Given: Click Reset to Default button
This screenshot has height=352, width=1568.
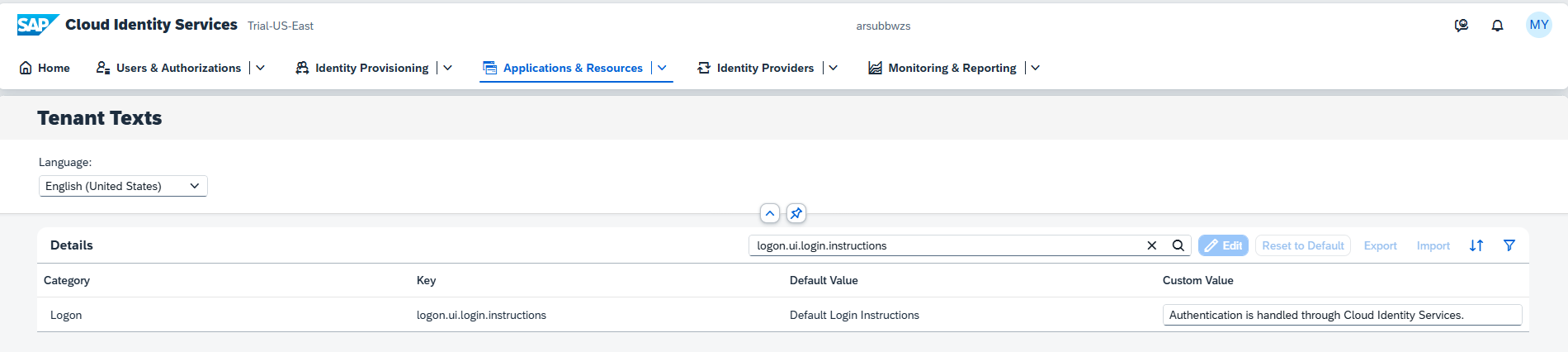Looking at the screenshot, I should (x=1303, y=245).
